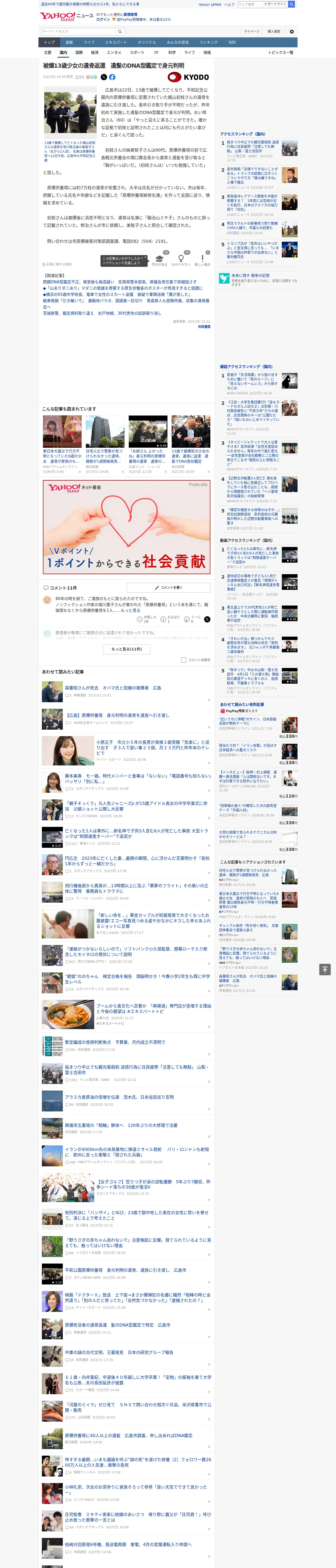Click the コメントを書く button
Screen dimensions: 336x1568
click(169, 587)
